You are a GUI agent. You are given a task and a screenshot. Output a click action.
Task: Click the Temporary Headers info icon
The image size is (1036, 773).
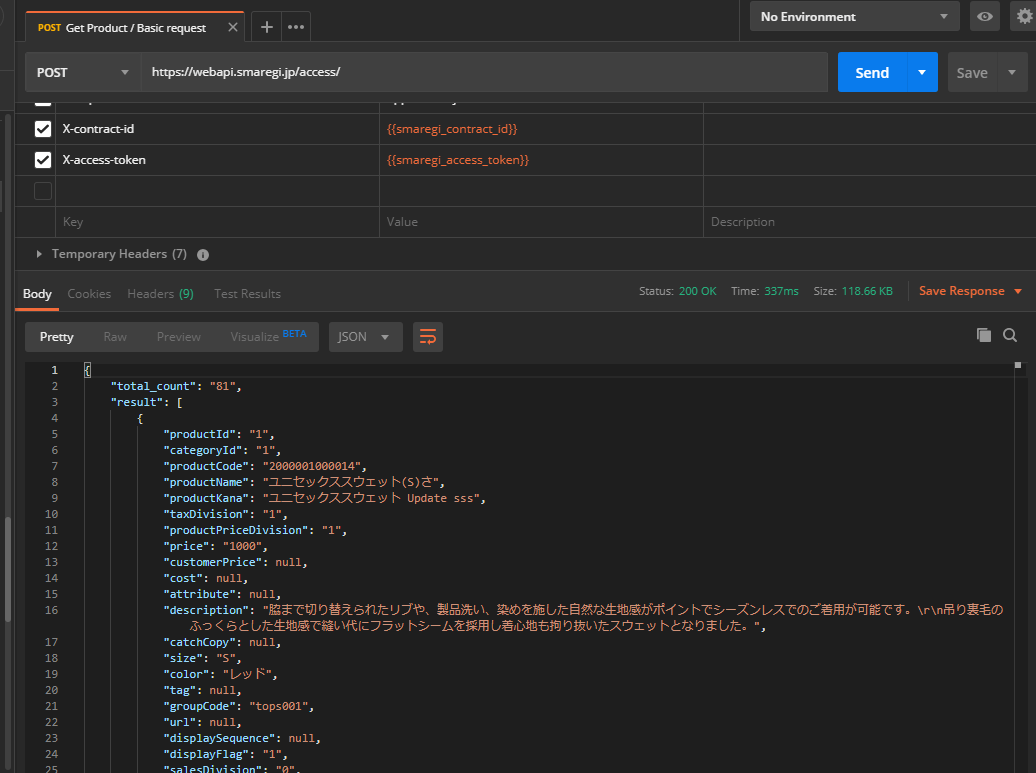tap(203, 254)
